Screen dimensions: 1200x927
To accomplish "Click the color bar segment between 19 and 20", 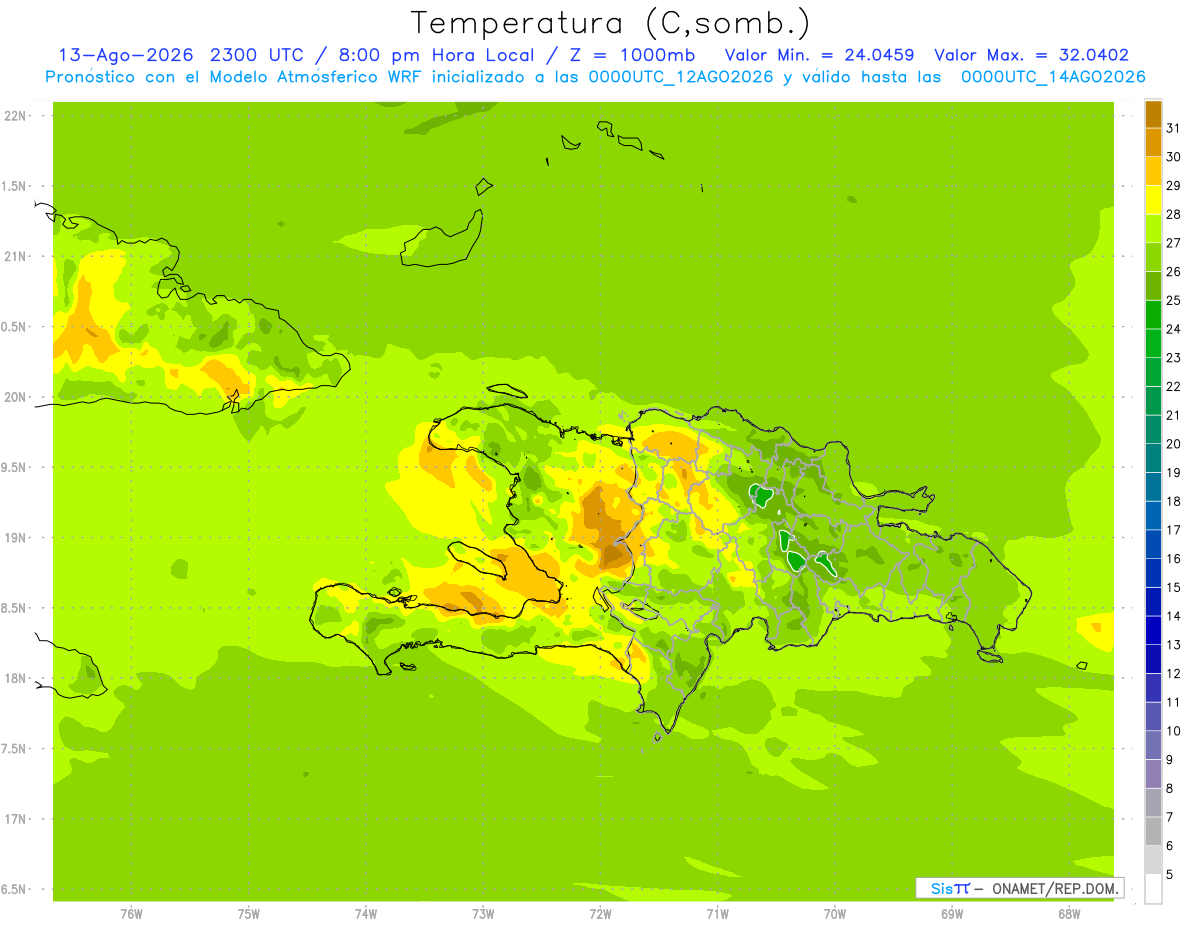I will pyautogui.click(x=1153, y=459).
